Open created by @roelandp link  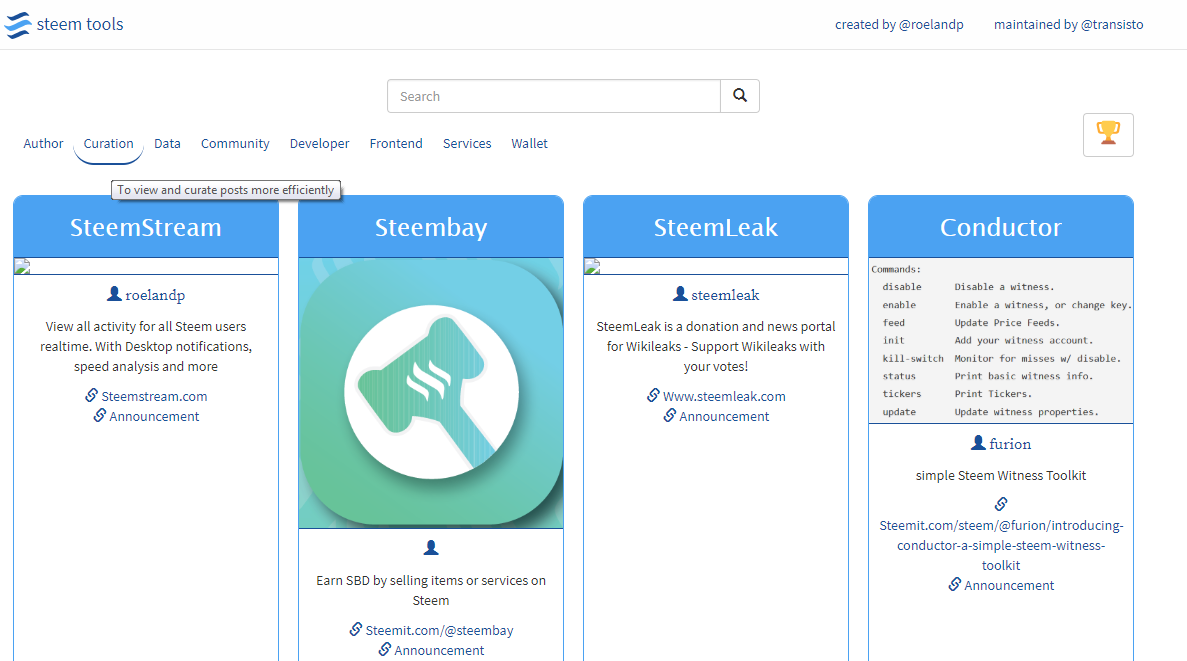coord(899,25)
